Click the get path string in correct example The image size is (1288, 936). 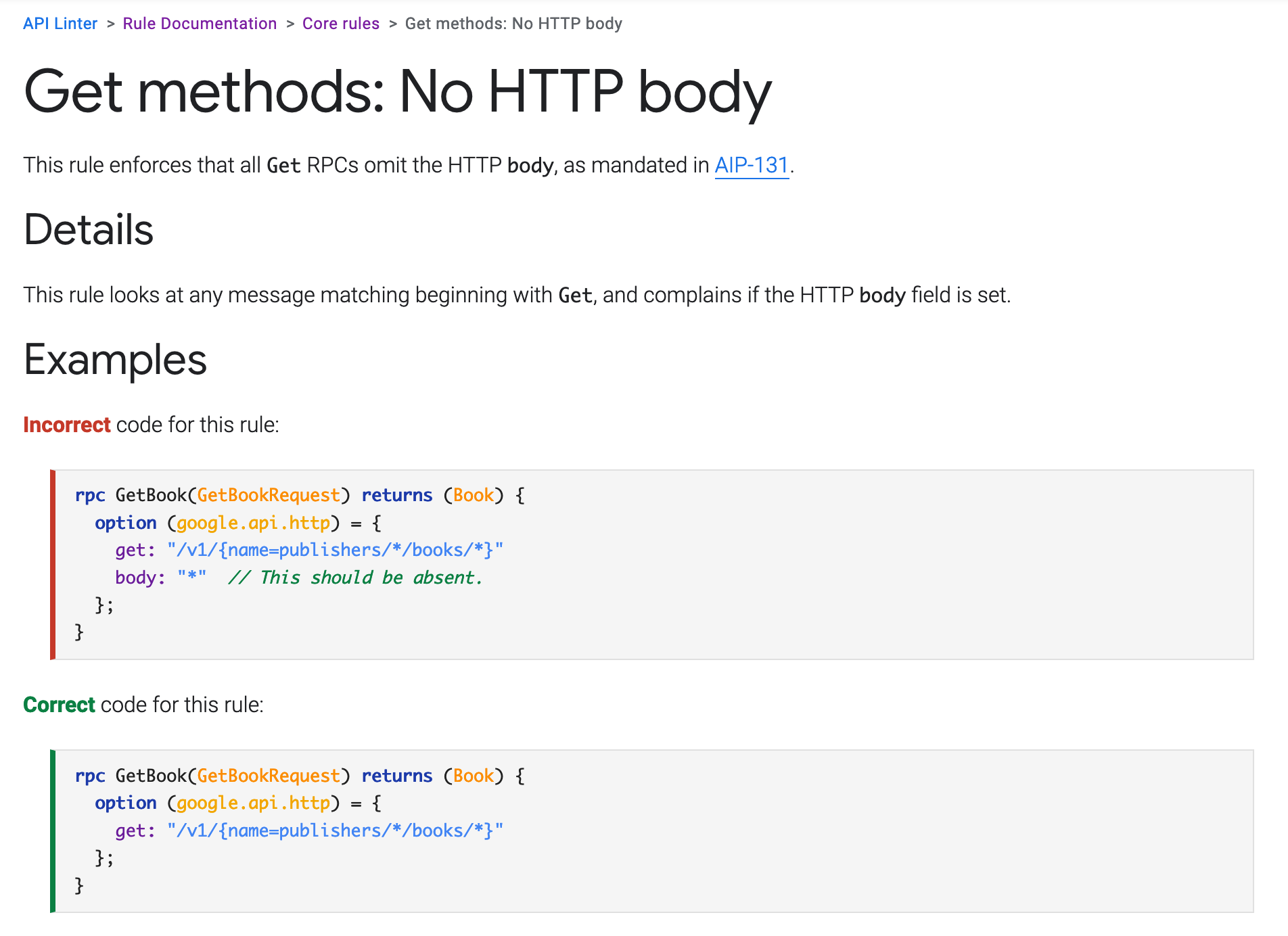pos(335,830)
